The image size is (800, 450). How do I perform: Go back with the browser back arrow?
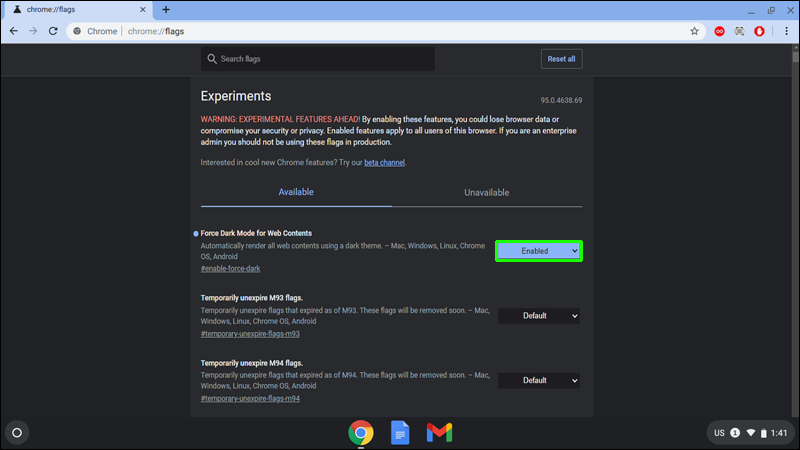[14, 31]
